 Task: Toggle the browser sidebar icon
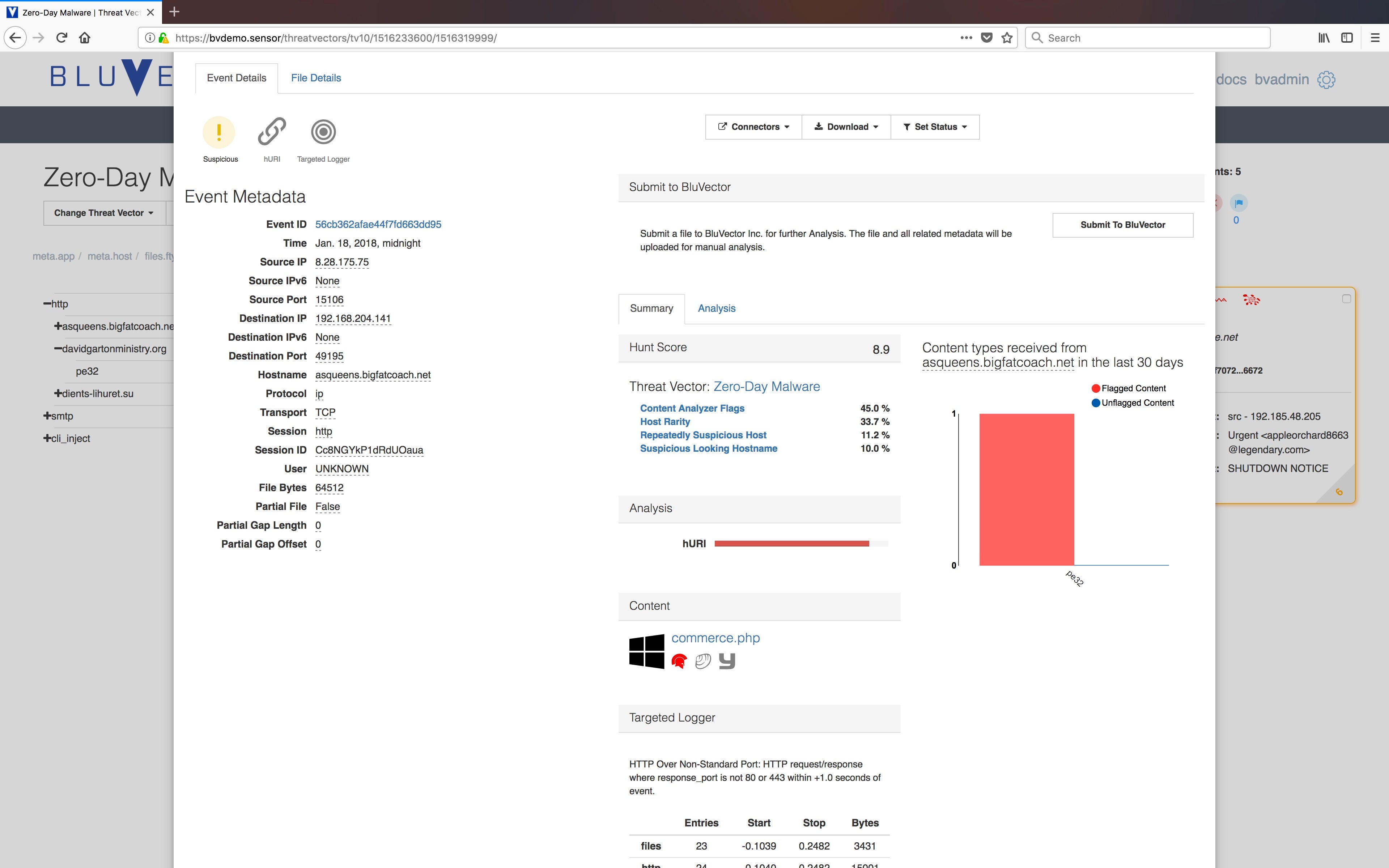point(1347,38)
